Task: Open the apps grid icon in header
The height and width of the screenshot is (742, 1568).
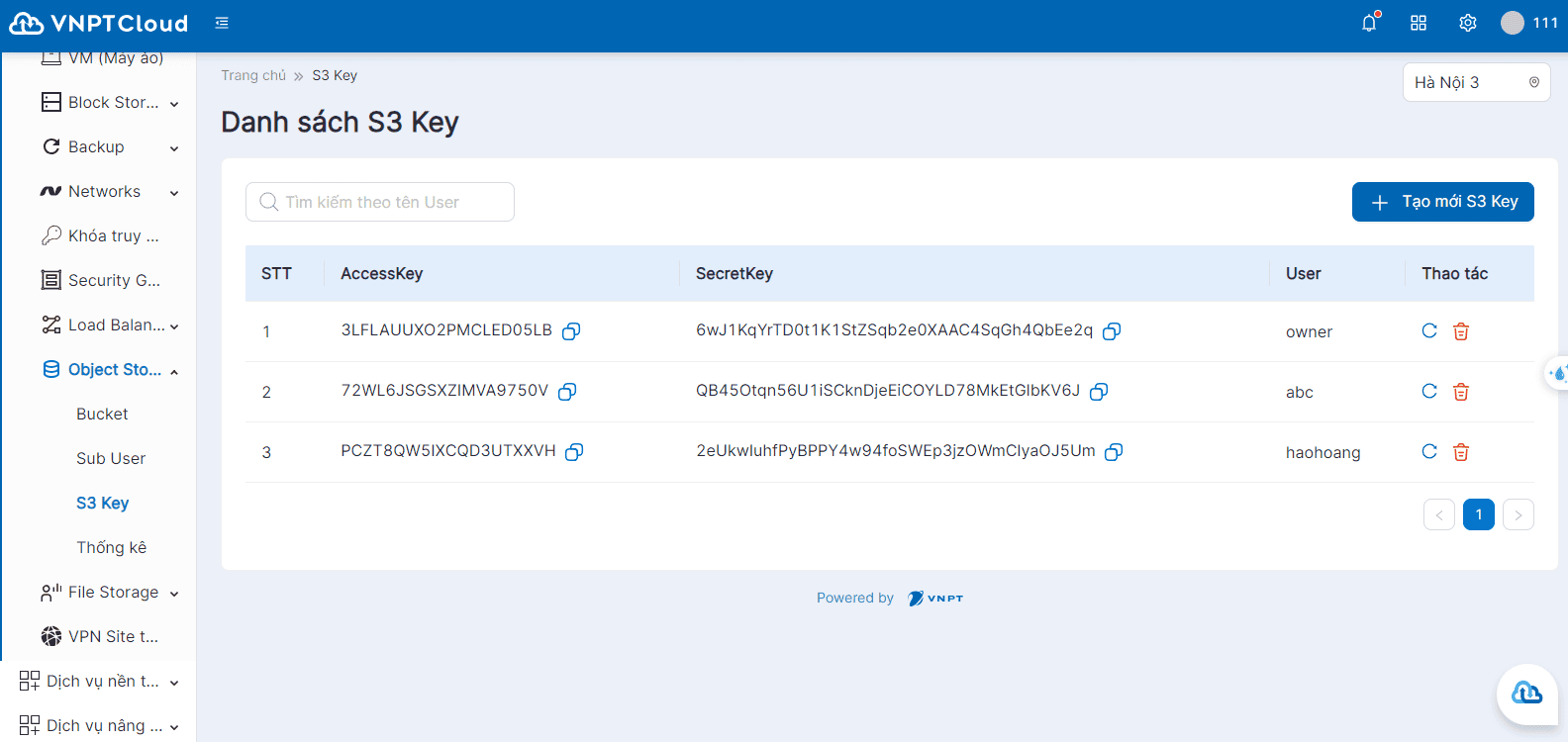Action: click(1419, 23)
